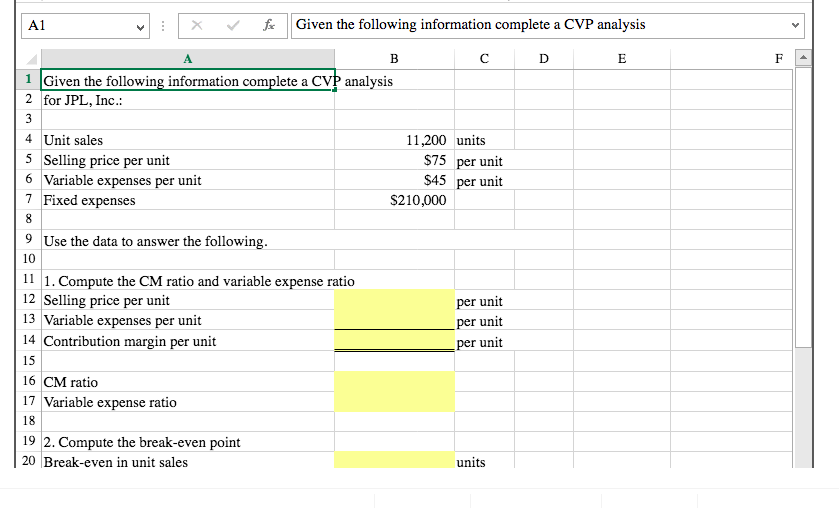The image size is (839, 508).
Task: Click 'Contribution margin per unit' cell
Action: tap(188, 341)
